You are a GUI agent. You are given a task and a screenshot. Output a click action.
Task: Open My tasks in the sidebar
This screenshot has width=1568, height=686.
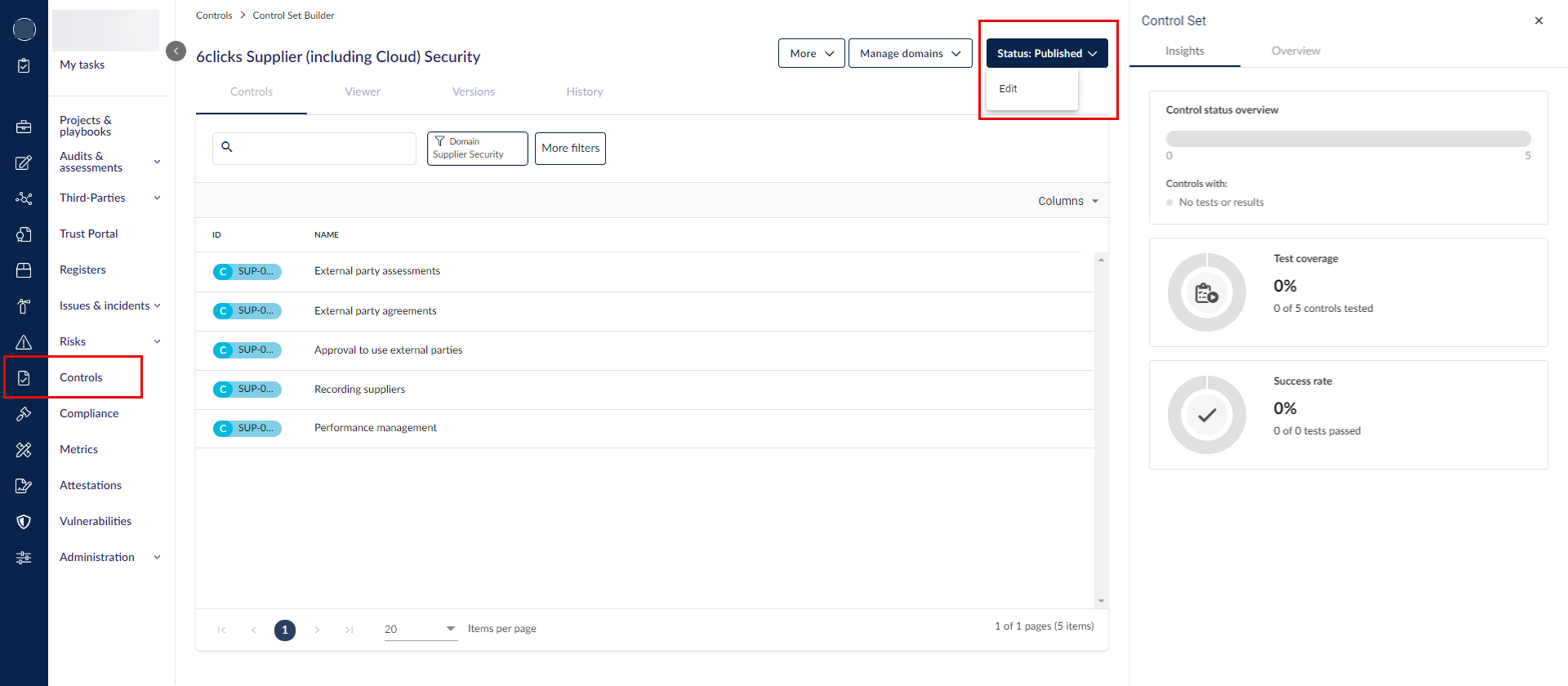(x=82, y=65)
